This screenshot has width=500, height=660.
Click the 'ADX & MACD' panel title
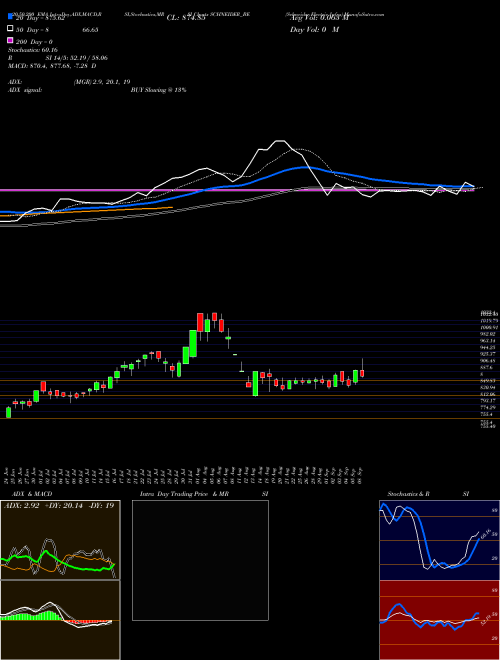pyautogui.click(x=32, y=494)
